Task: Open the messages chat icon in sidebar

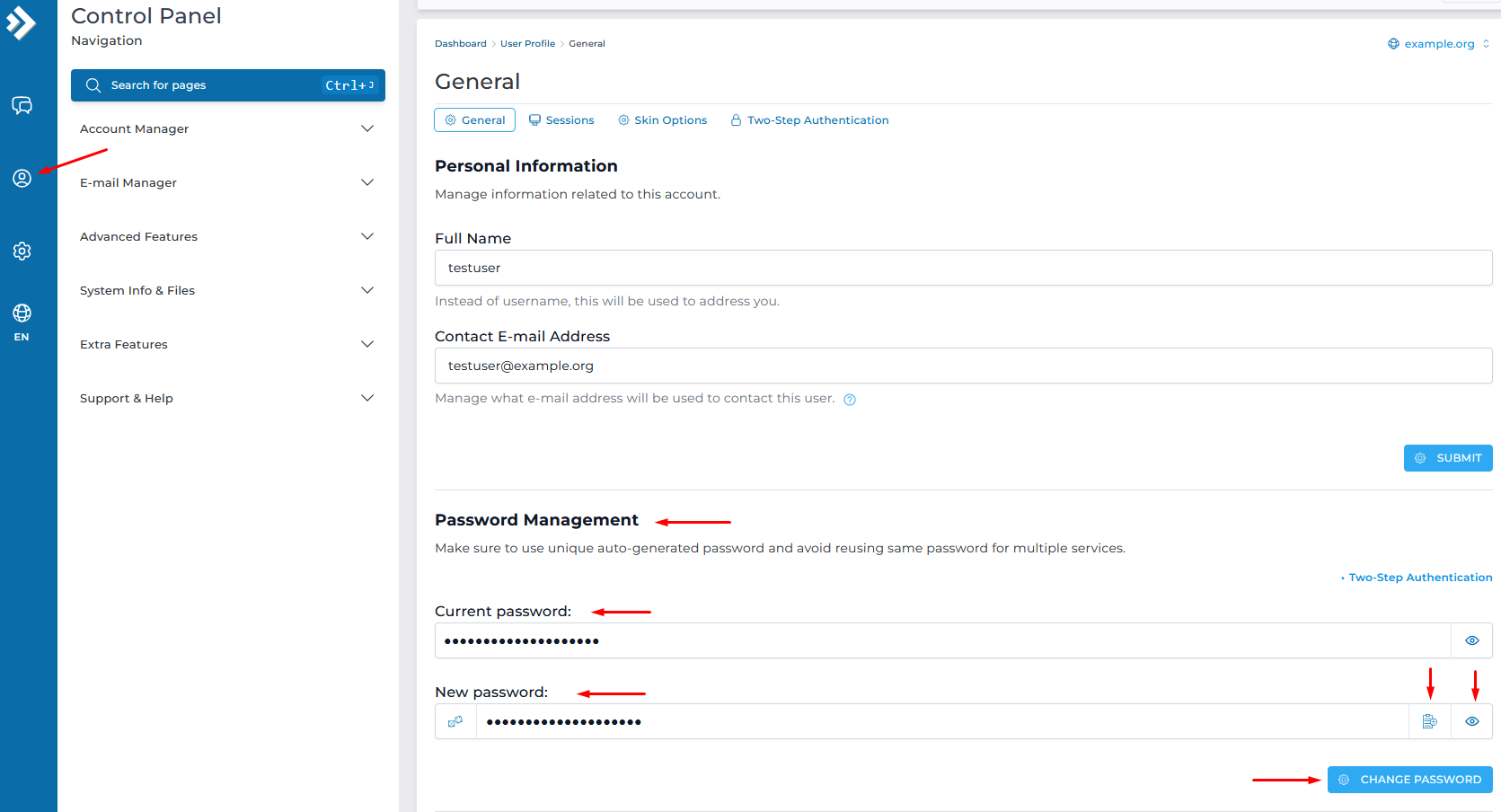Action: 22,106
